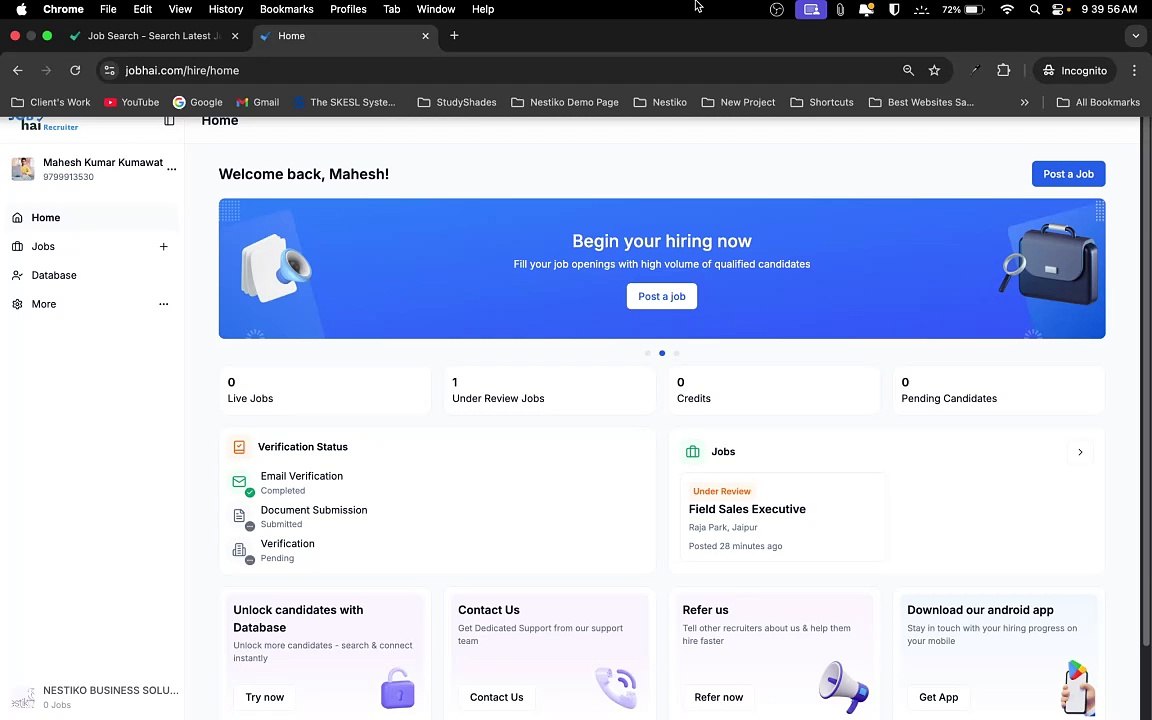
Task: Open the Under Review Jobs card
Action: pyautogui.click(x=550, y=390)
